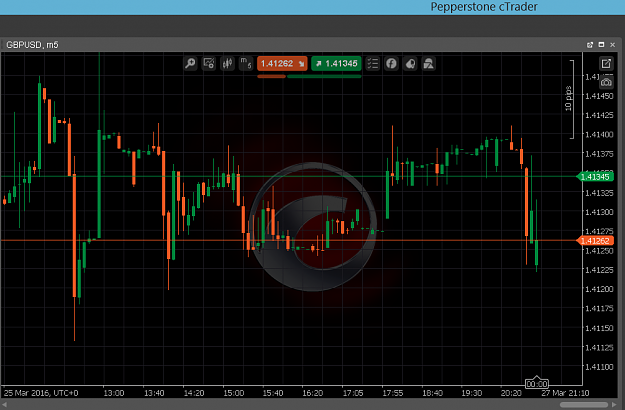Image resolution: width=625 pixels, height=410 pixels.
Task: Close the GBPUSD chart panel
Action: [x=613, y=45]
